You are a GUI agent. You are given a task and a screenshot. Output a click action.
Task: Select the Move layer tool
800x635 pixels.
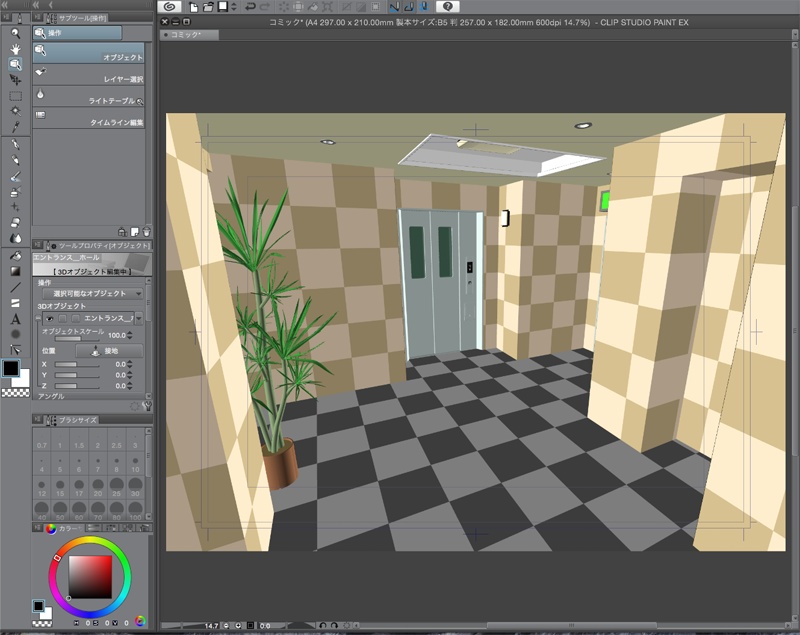16,80
